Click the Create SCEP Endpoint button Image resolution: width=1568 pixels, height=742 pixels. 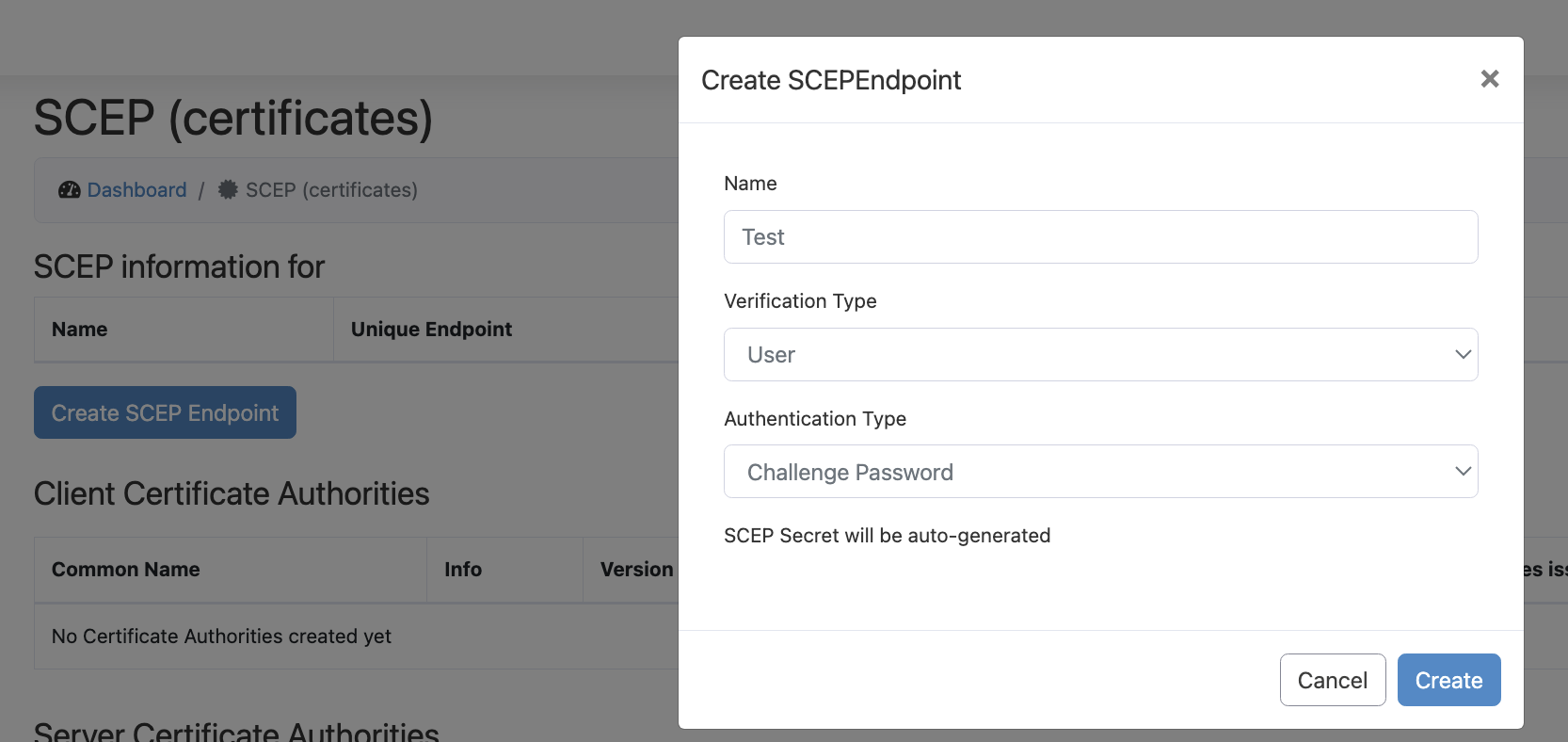click(165, 413)
